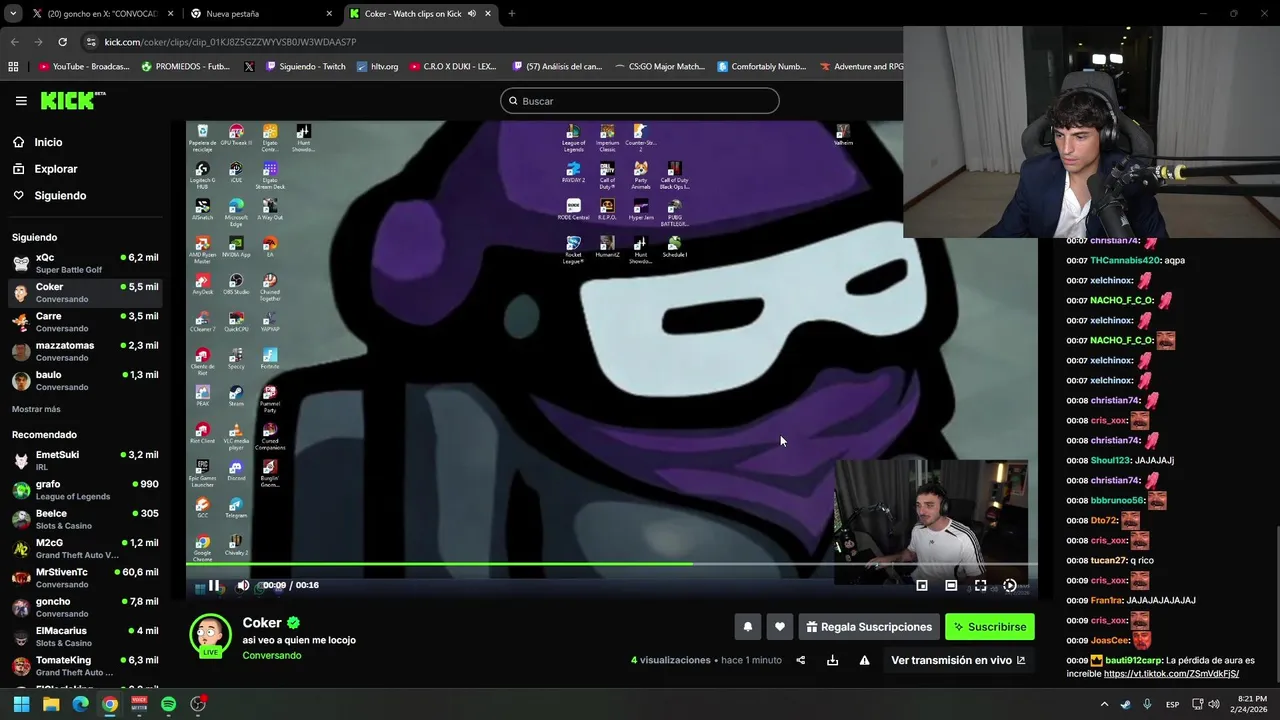Open mini player picture-in-picture mode

[922, 586]
